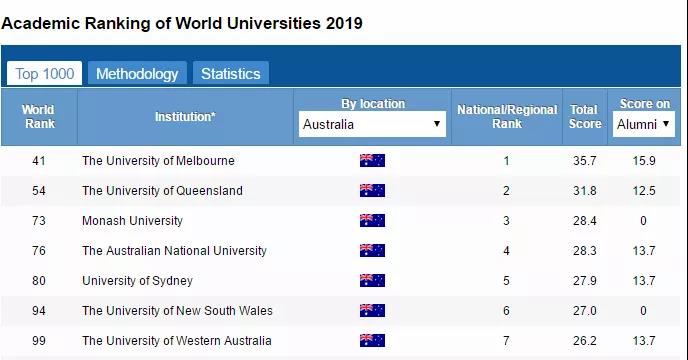The height and width of the screenshot is (360, 688).
Task: Click flag next to The Australian National University
Action: tap(372, 251)
